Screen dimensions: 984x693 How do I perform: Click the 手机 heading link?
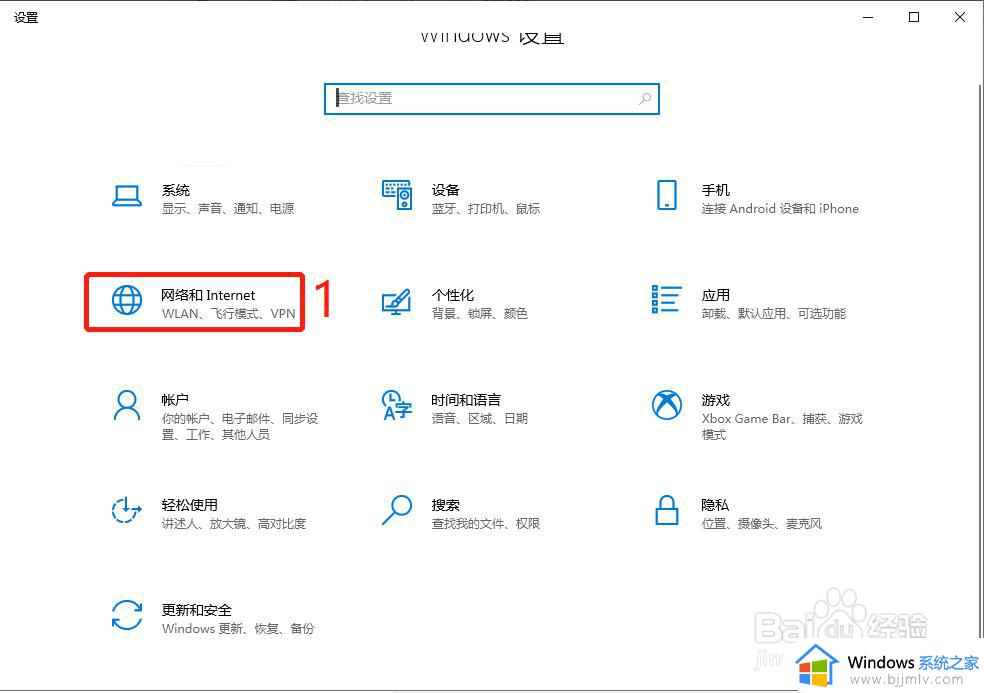[x=715, y=190]
